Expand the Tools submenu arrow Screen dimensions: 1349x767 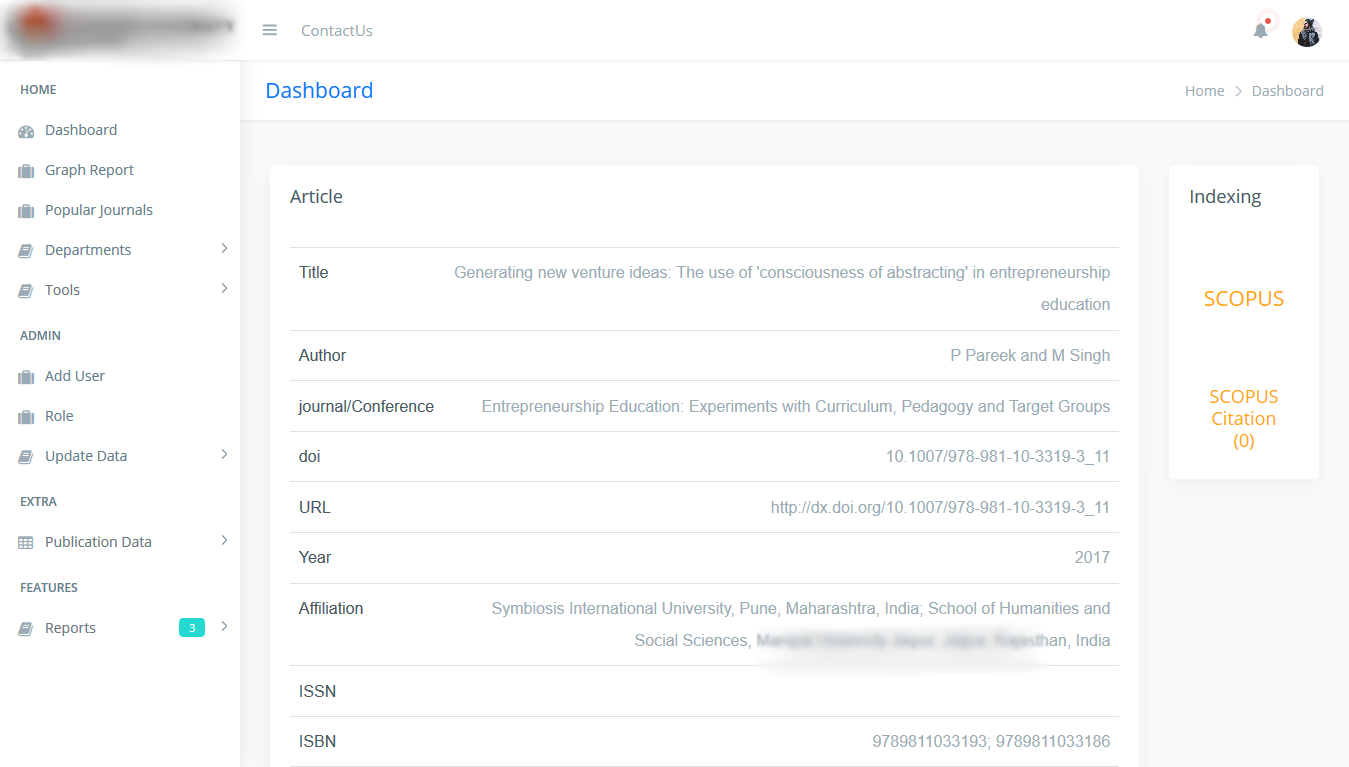pos(224,289)
